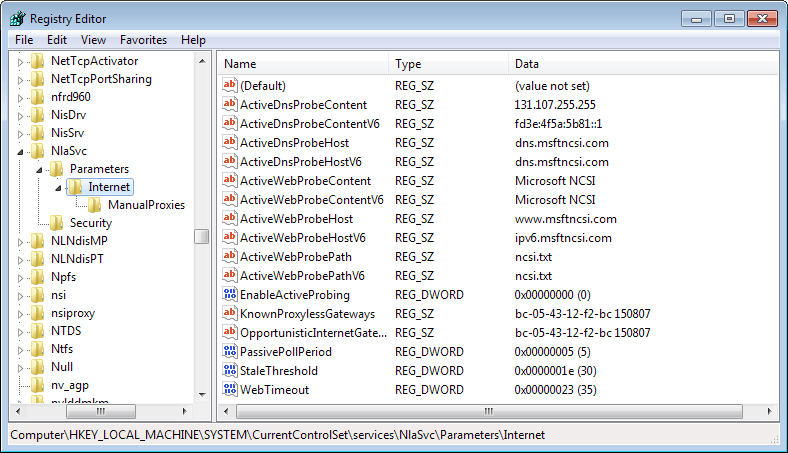Screen dimensions: 788x453
Task: Open the Help menu
Action: [193, 40]
